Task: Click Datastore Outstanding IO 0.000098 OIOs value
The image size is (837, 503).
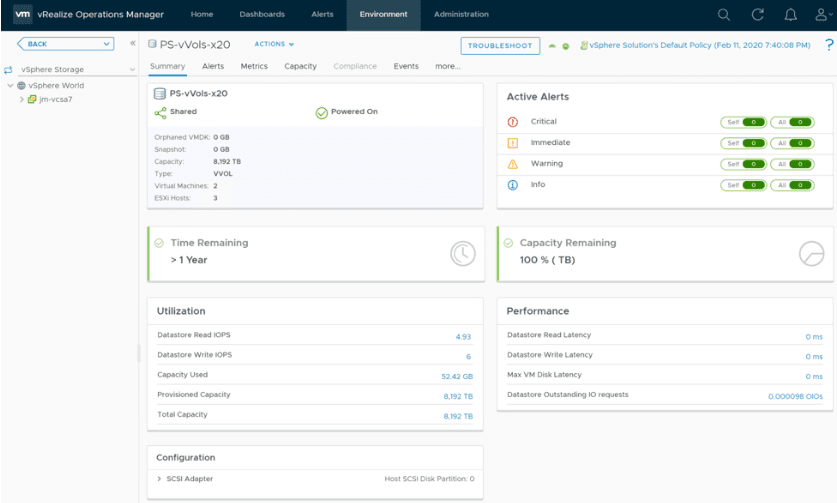Action: (x=795, y=396)
